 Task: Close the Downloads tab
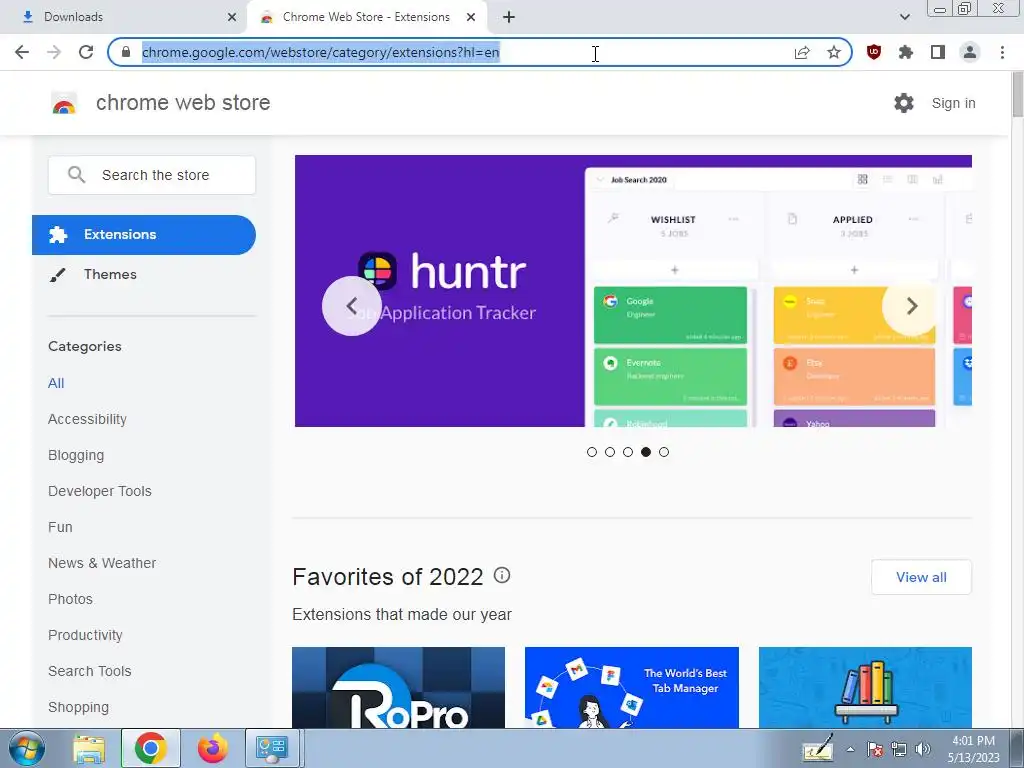click(232, 17)
